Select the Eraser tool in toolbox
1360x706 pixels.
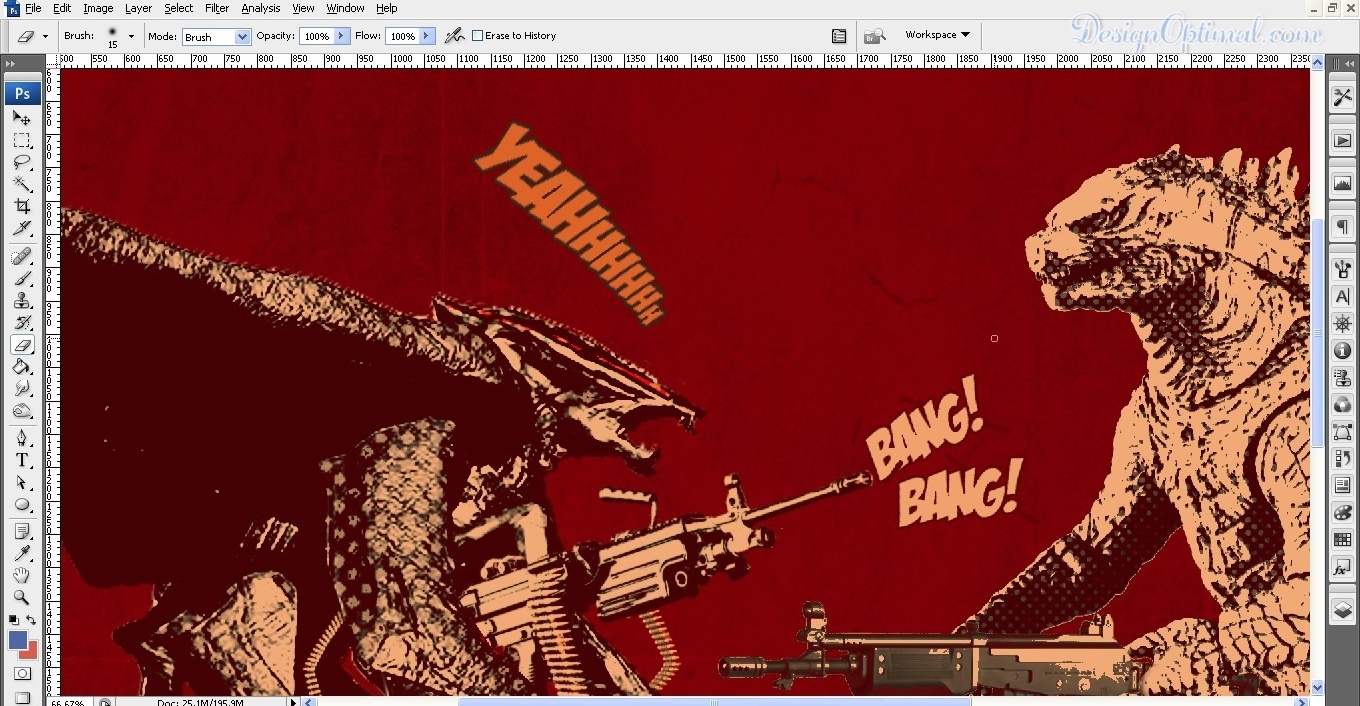click(22, 344)
